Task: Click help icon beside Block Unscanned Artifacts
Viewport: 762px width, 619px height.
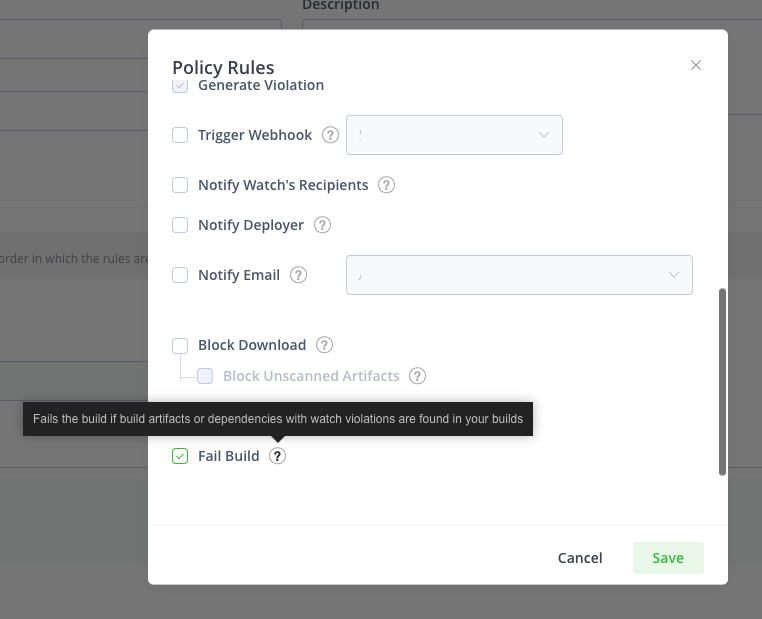Action: click(x=418, y=376)
